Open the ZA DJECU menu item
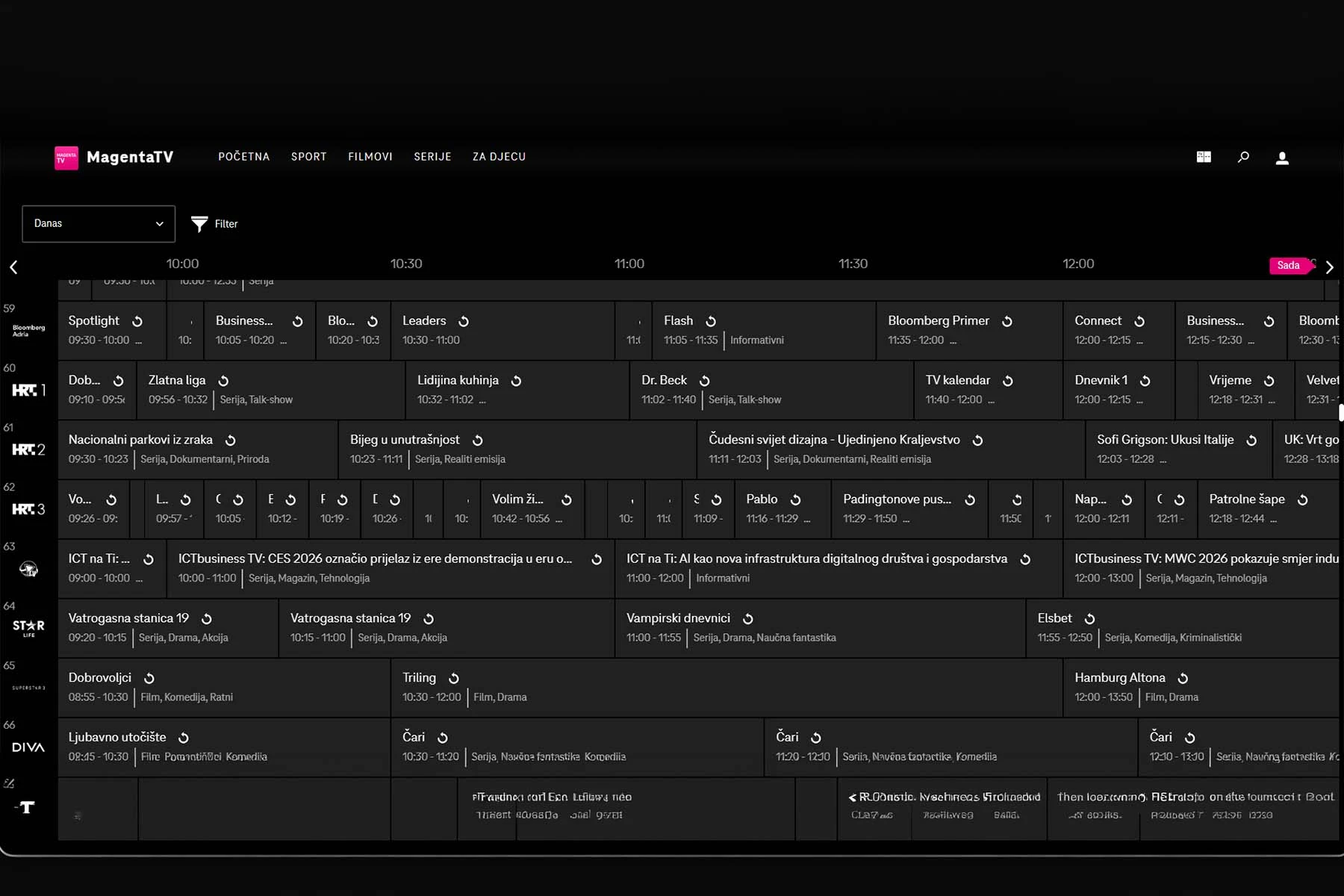1344x896 pixels. pos(499,157)
